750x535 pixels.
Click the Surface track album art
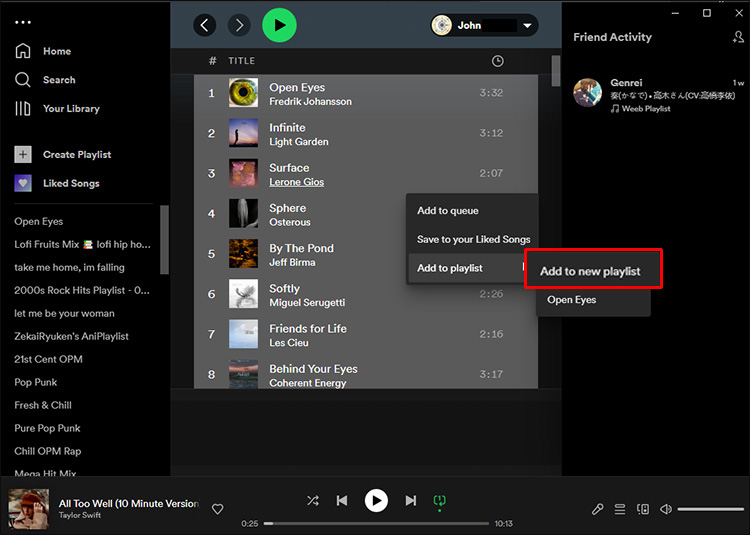click(243, 173)
